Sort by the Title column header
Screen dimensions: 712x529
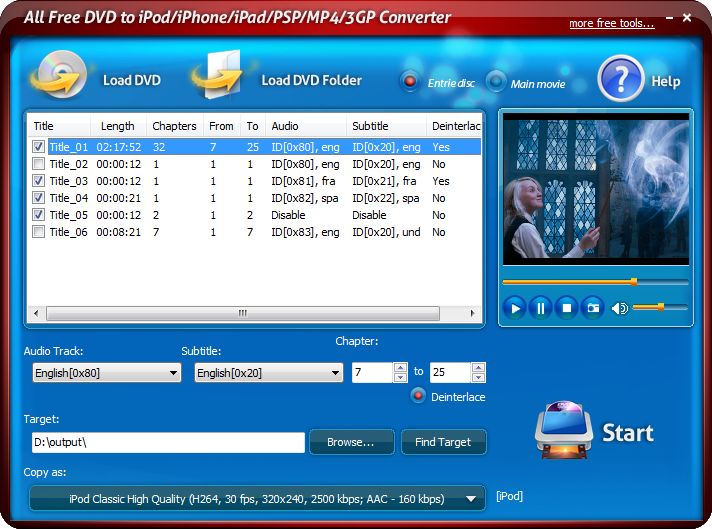click(59, 126)
